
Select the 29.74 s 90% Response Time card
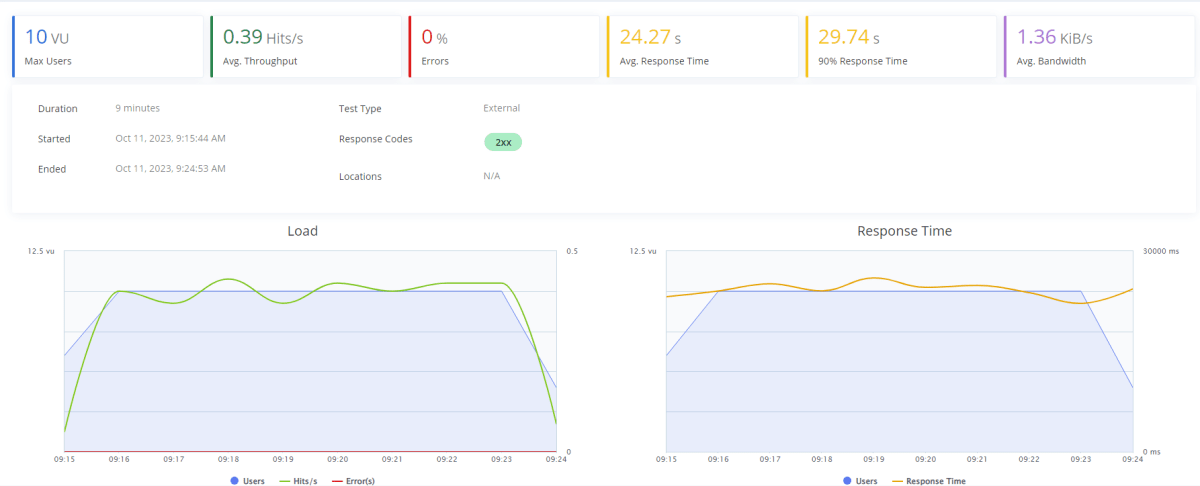pos(901,46)
